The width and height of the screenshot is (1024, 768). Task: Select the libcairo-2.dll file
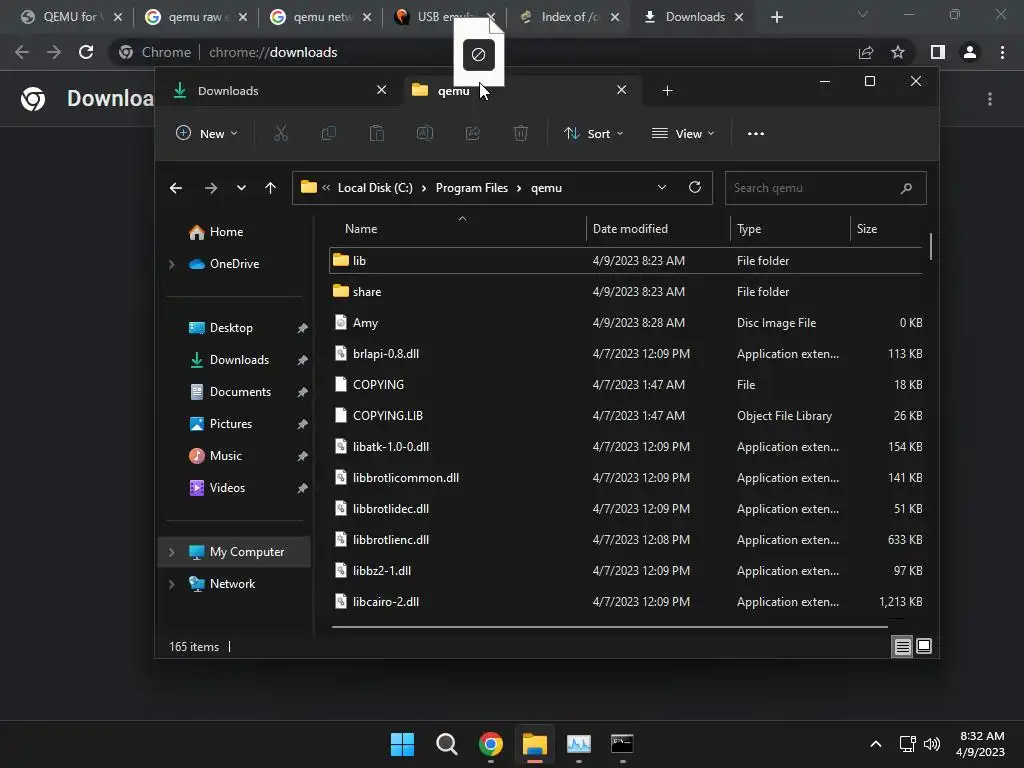point(626,601)
